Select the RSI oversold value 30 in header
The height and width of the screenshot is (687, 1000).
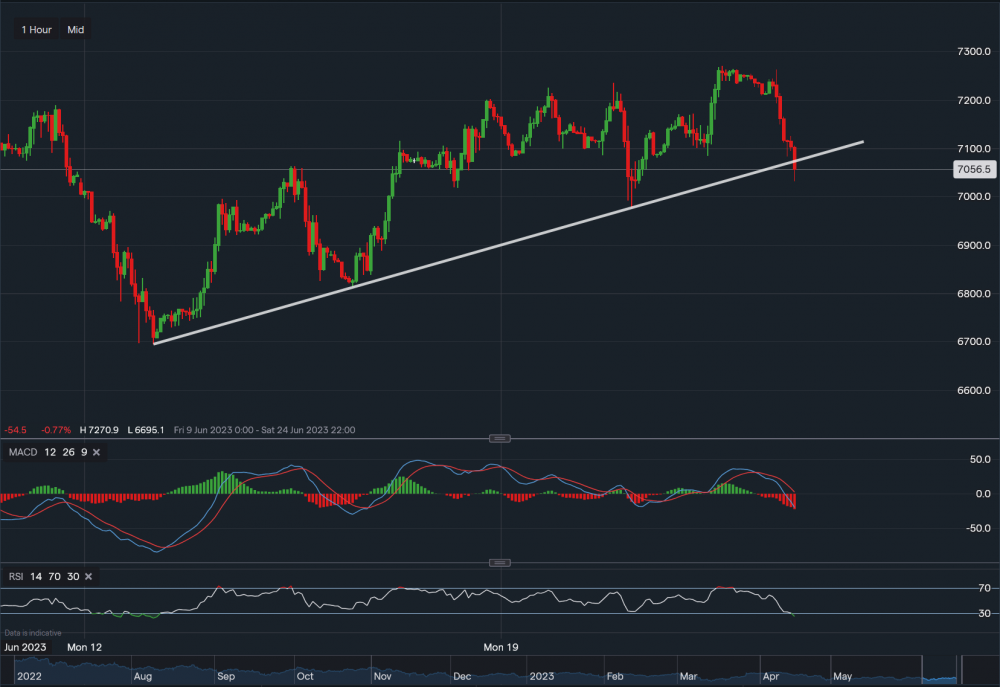coord(72,576)
